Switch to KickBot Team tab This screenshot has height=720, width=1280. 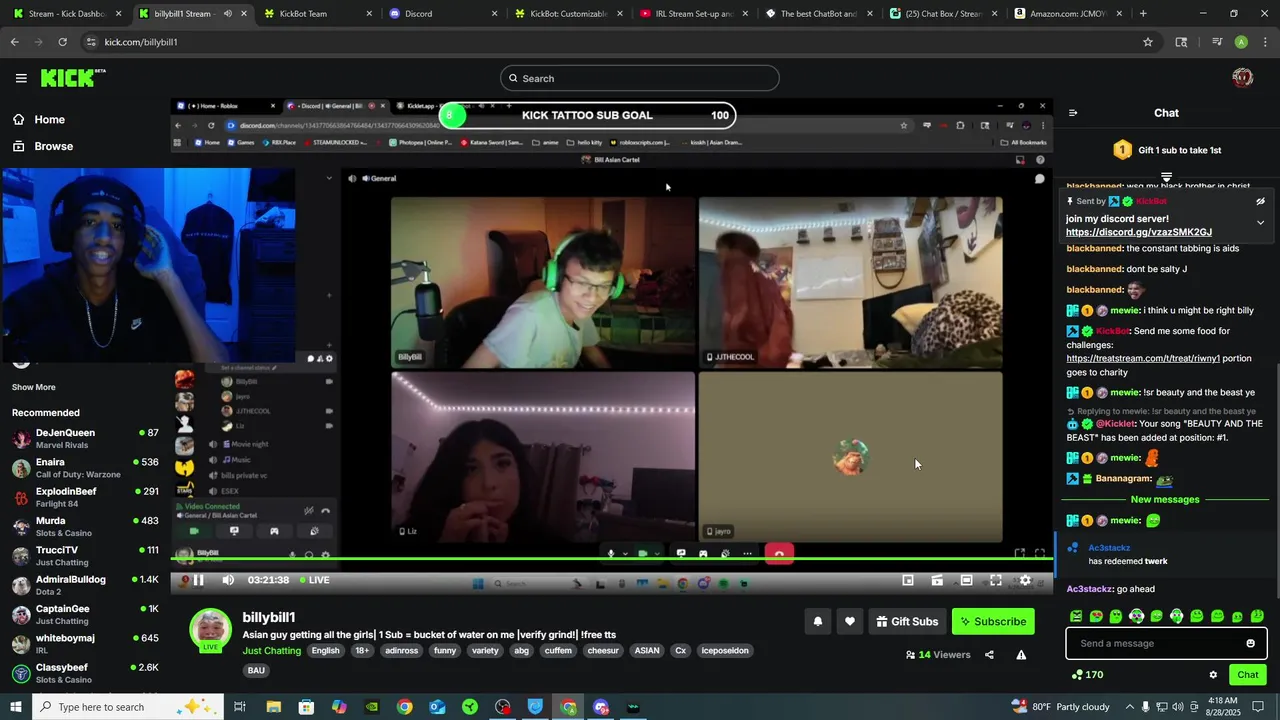(x=316, y=14)
